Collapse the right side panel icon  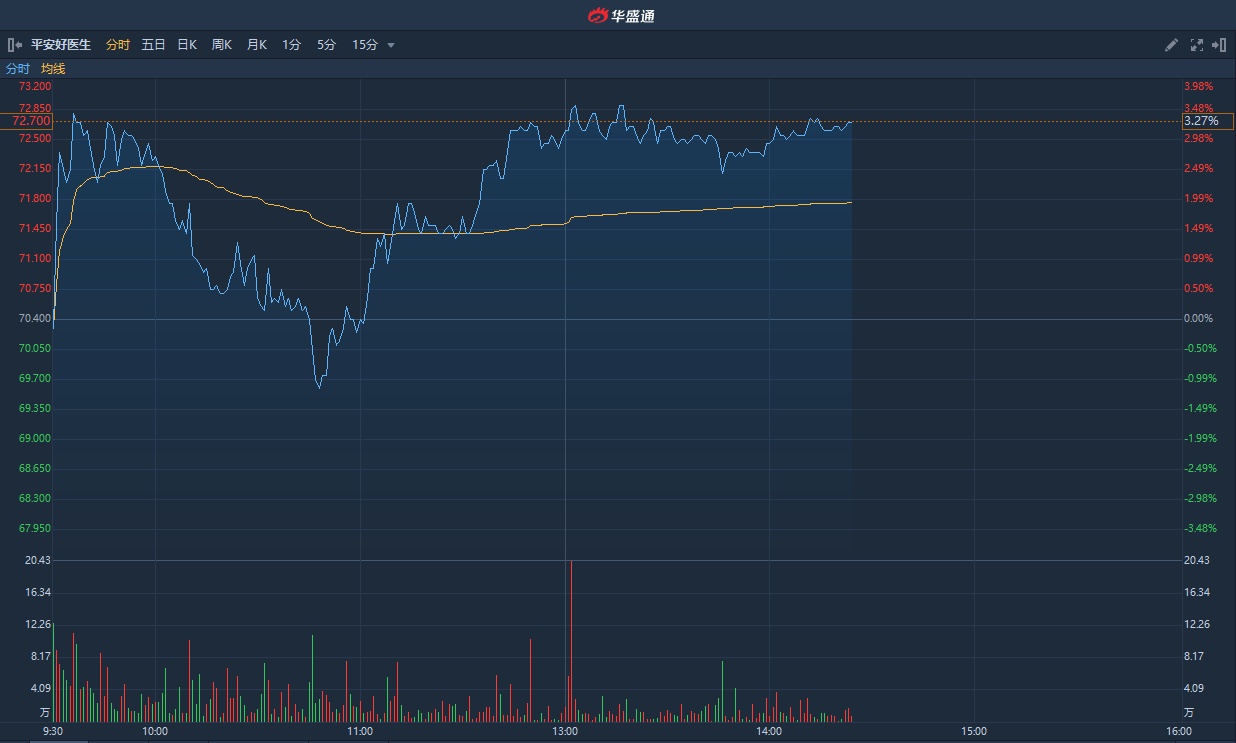coord(1219,45)
